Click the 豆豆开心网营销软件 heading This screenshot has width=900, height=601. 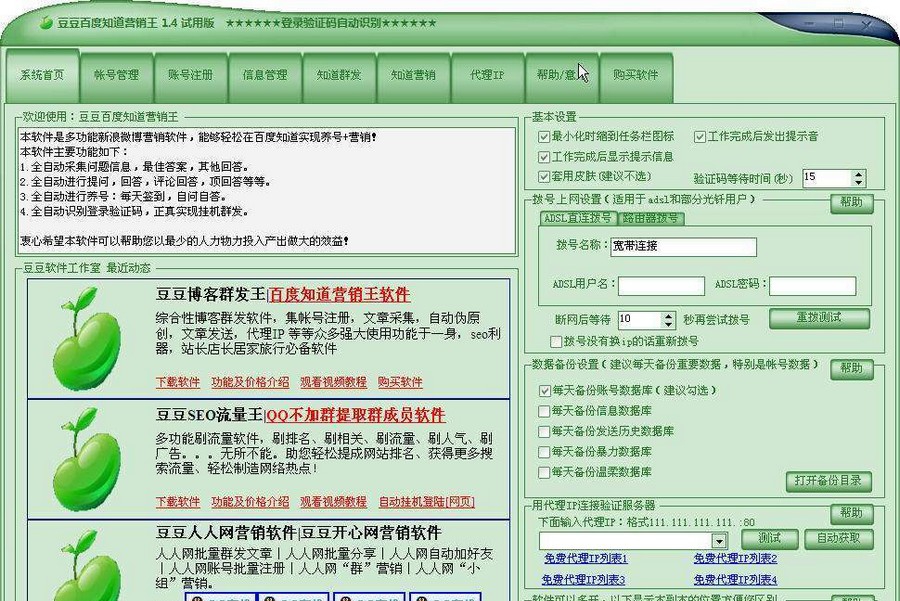click(x=371, y=533)
